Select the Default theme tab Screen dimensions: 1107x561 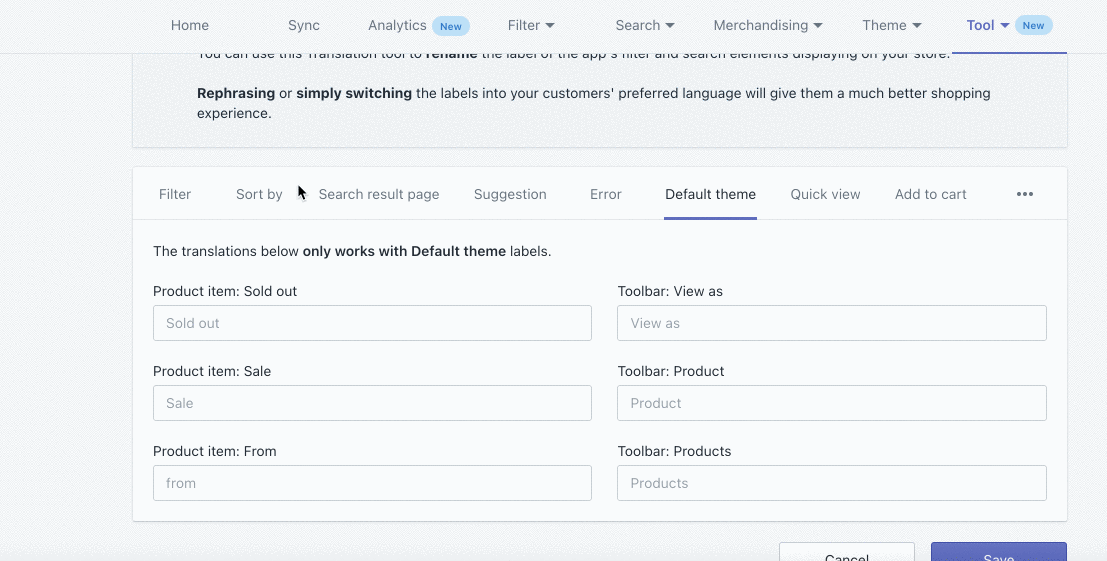coord(710,194)
